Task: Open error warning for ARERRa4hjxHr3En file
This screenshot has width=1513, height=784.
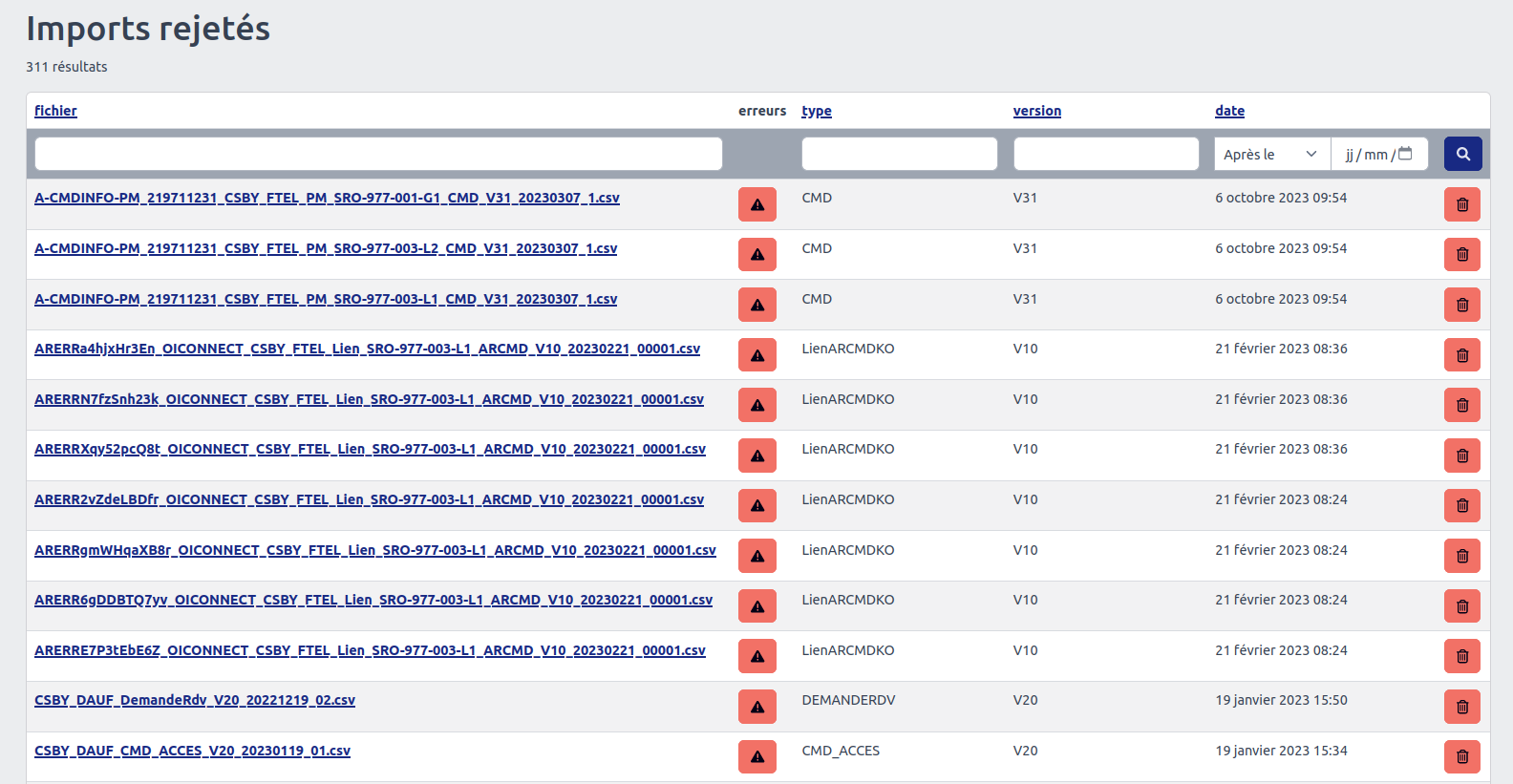Action: (756, 355)
